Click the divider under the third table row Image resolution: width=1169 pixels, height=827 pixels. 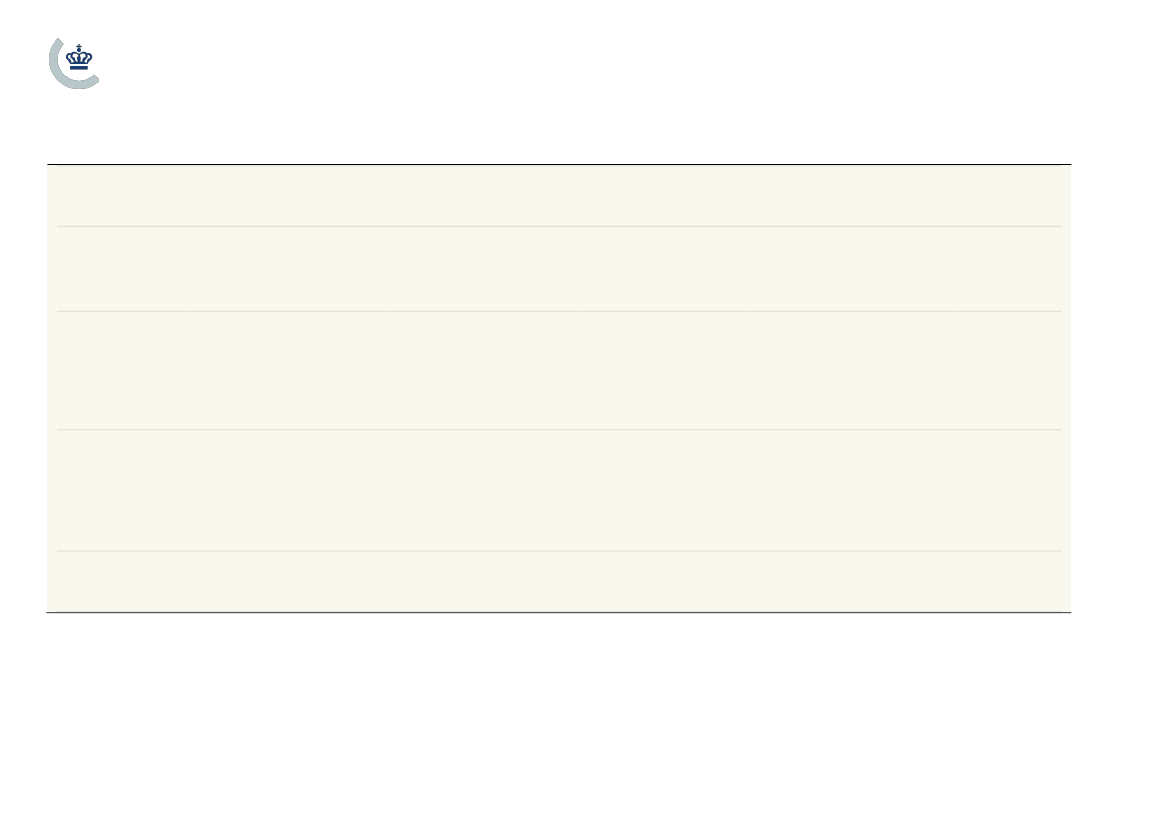pos(558,430)
